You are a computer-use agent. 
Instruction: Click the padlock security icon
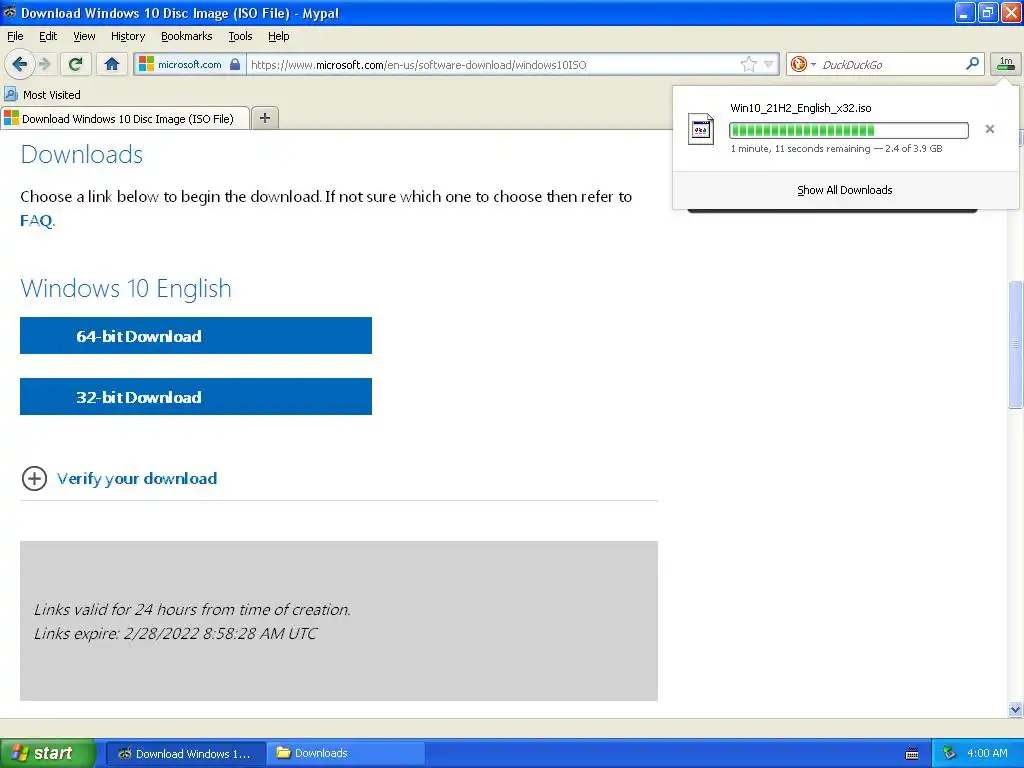click(235, 64)
